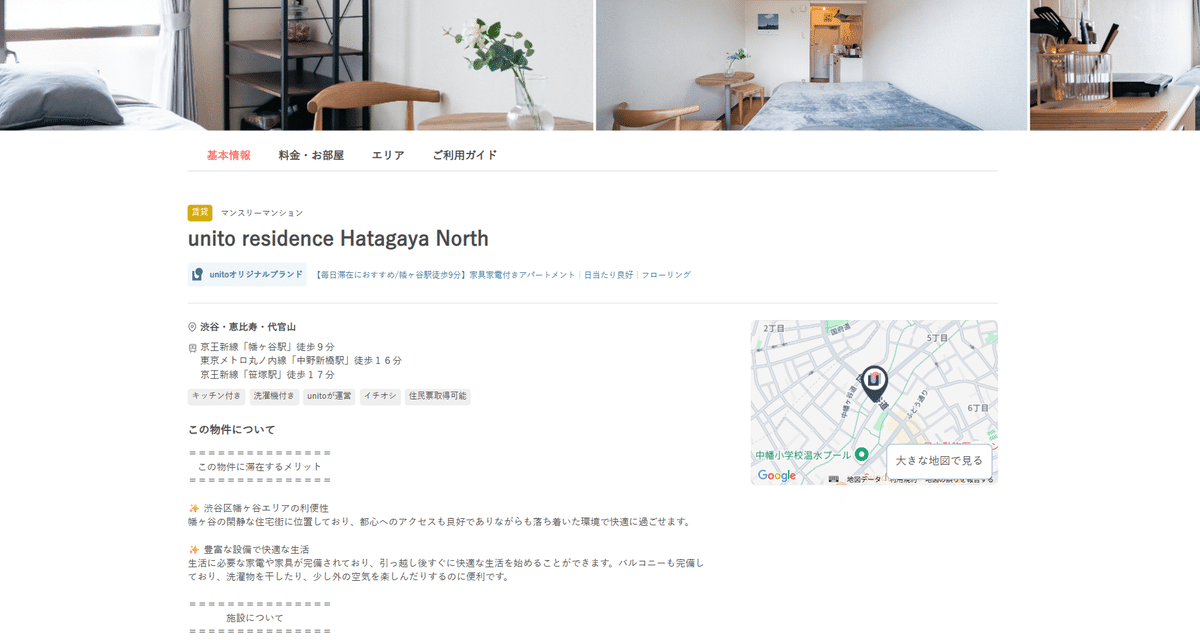The width and height of the screenshot is (1200, 640).
Task: Click the unito brand logo icon
Action: click(197, 274)
